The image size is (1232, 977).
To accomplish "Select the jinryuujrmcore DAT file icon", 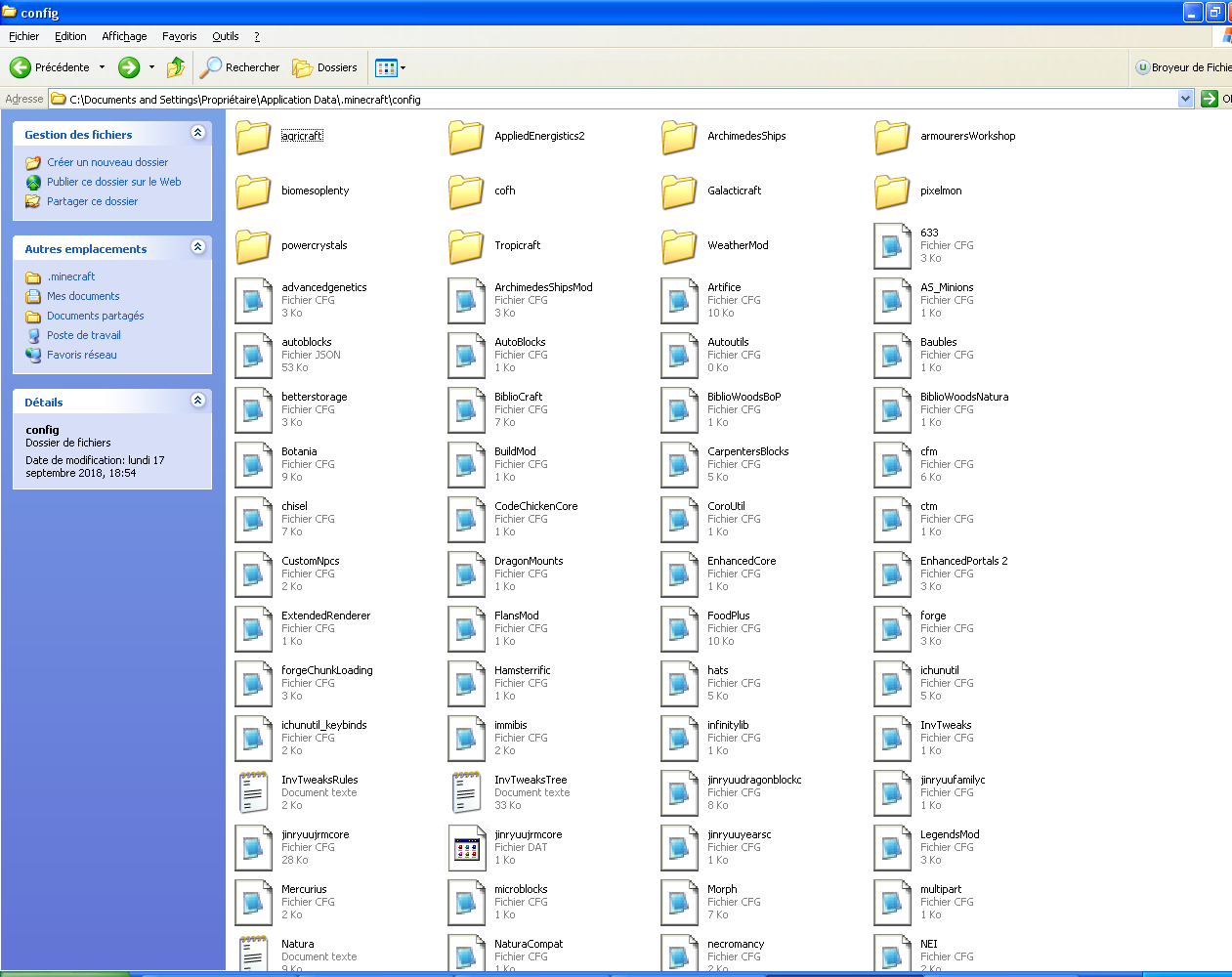I will pos(466,848).
